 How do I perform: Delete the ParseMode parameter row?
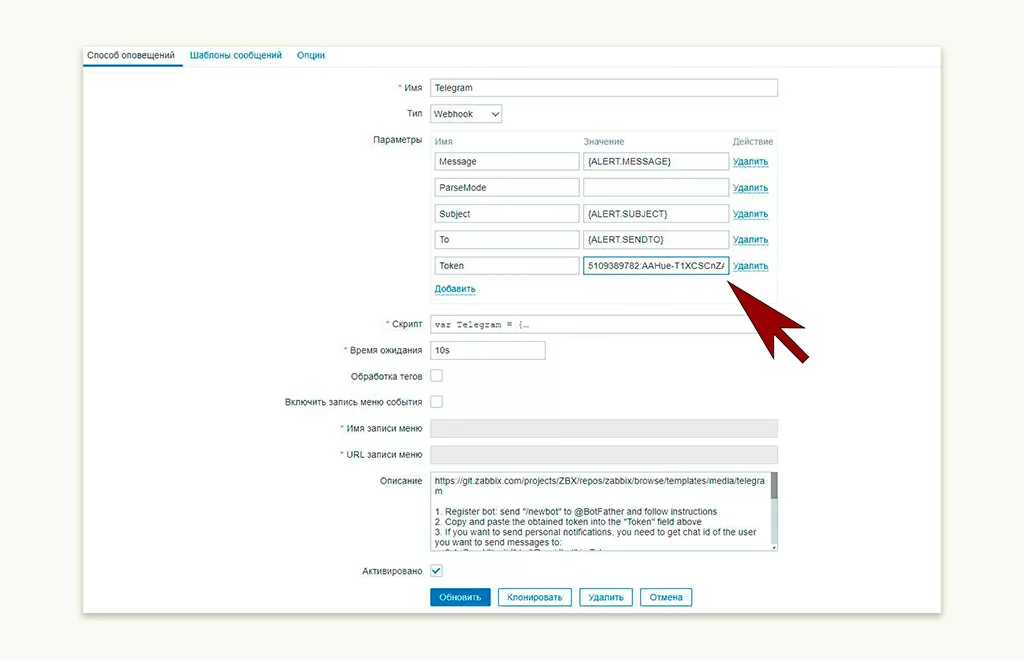pos(750,188)
